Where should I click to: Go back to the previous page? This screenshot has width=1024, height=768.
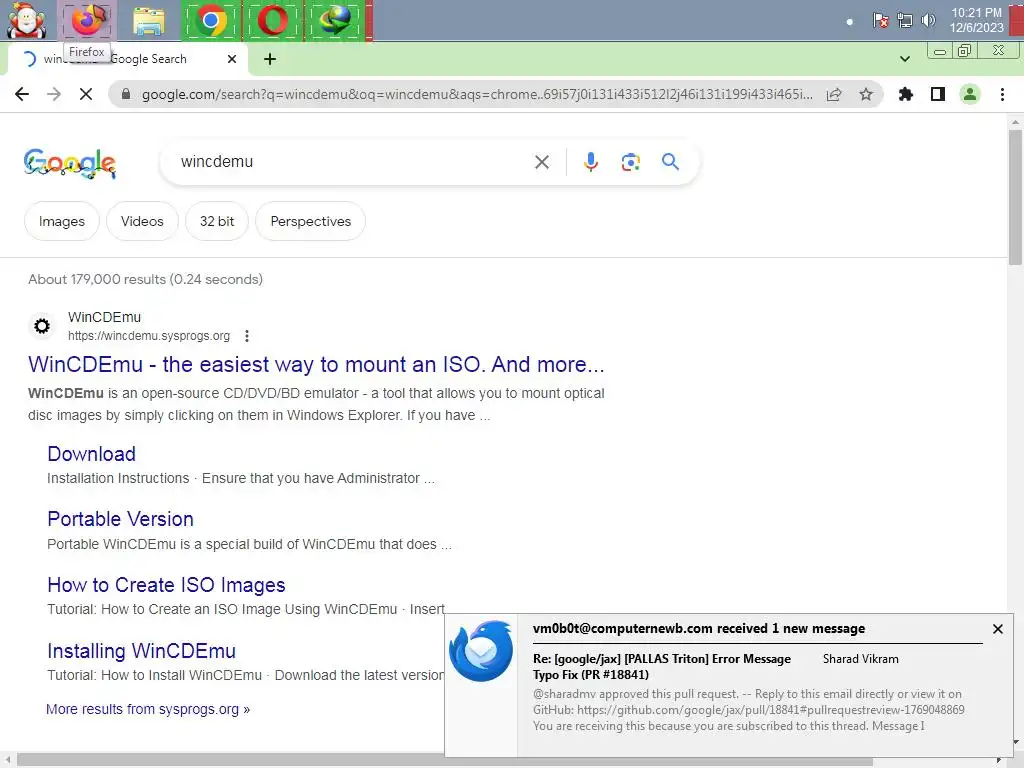(x=22, y=95)
